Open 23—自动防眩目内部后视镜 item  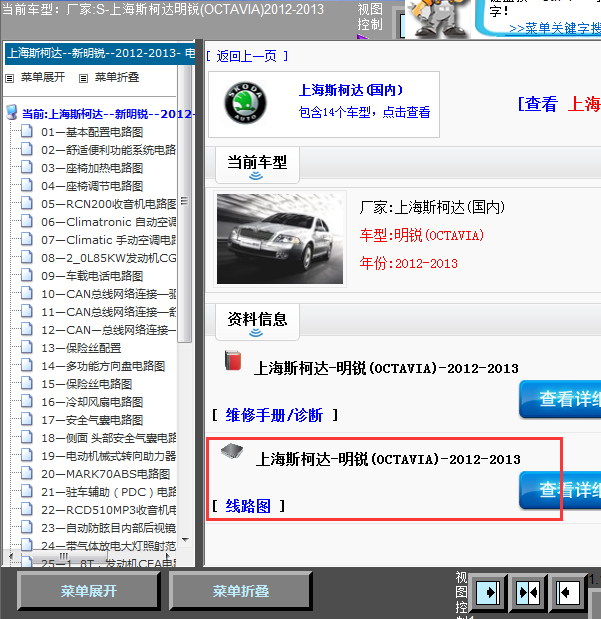coord(109,528)
